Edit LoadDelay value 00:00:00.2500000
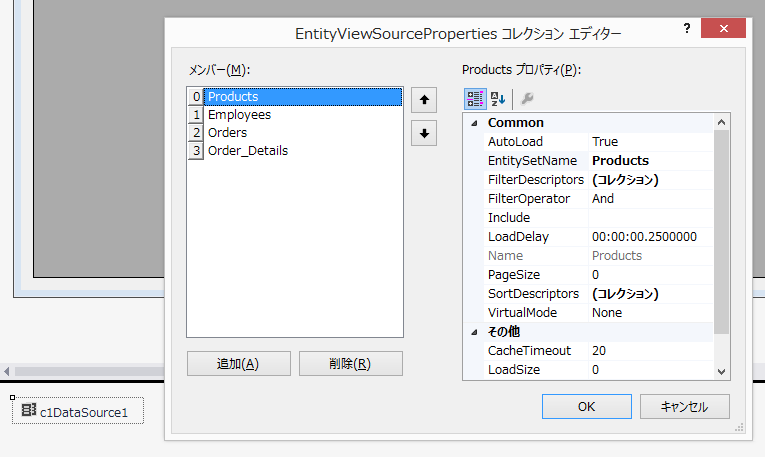Viewport: 765px width, 457px height. pos(651,237)
